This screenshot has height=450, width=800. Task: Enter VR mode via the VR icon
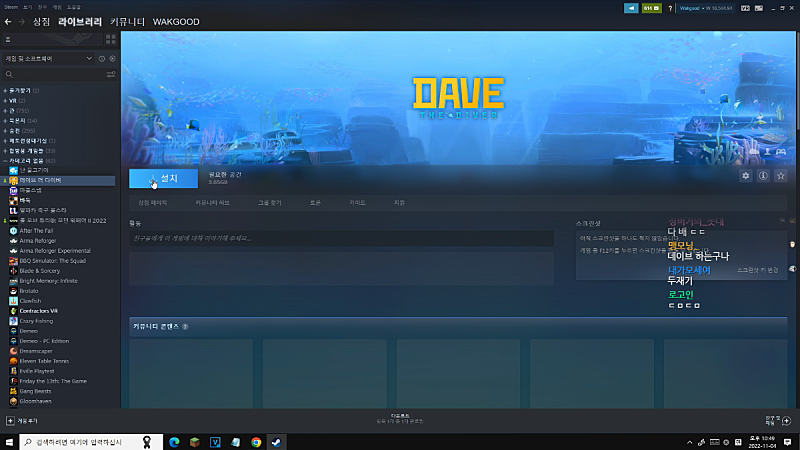click(x=745, y=8)
